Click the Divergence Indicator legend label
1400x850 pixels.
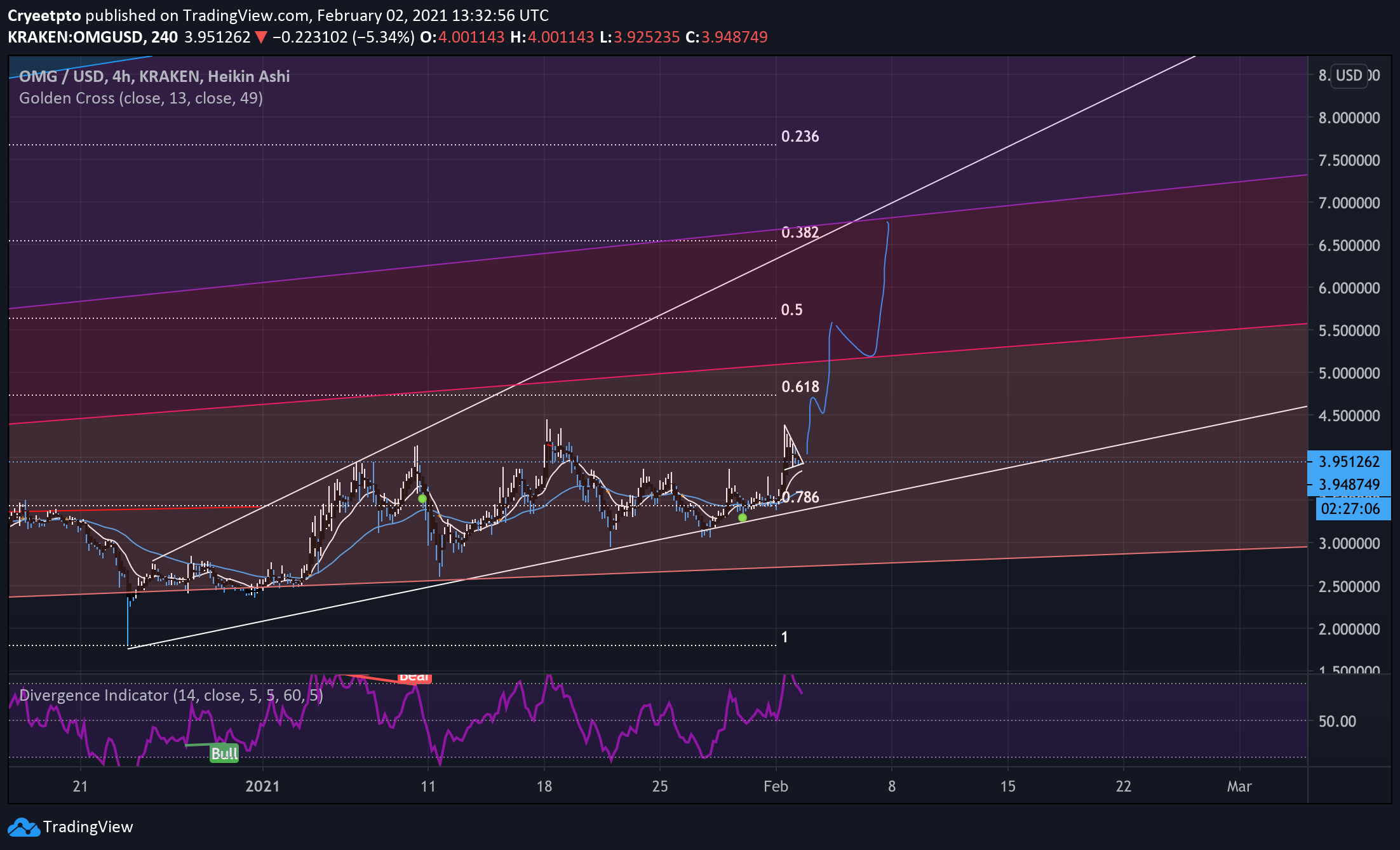pos(171,695)
